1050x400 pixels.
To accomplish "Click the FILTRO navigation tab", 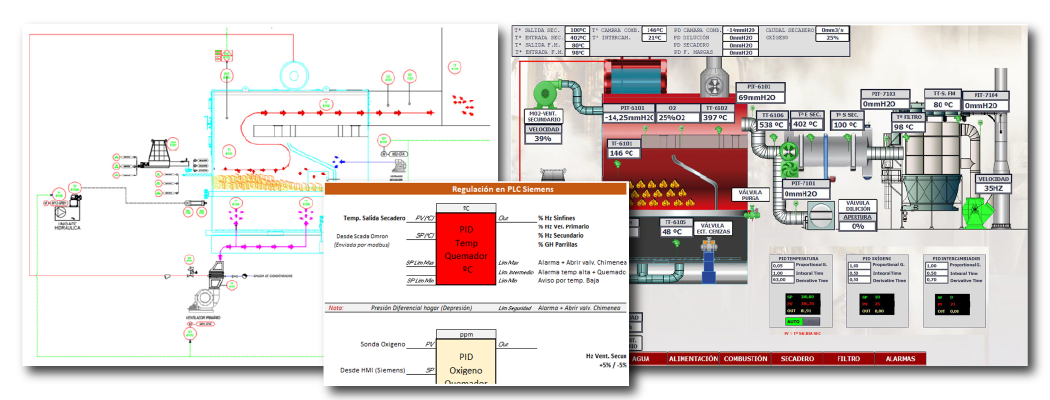I will [848, 357].
